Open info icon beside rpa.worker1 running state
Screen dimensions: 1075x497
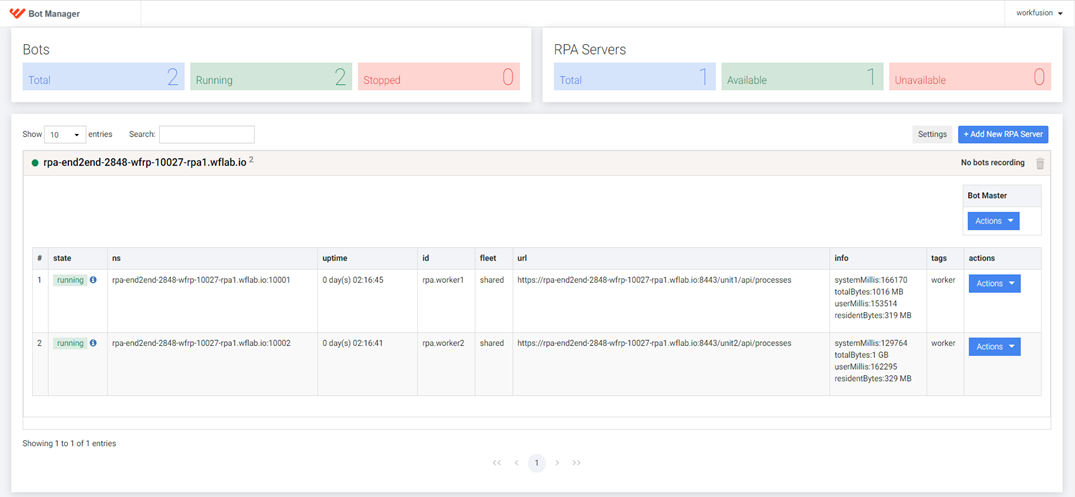(x=93, y=280)
